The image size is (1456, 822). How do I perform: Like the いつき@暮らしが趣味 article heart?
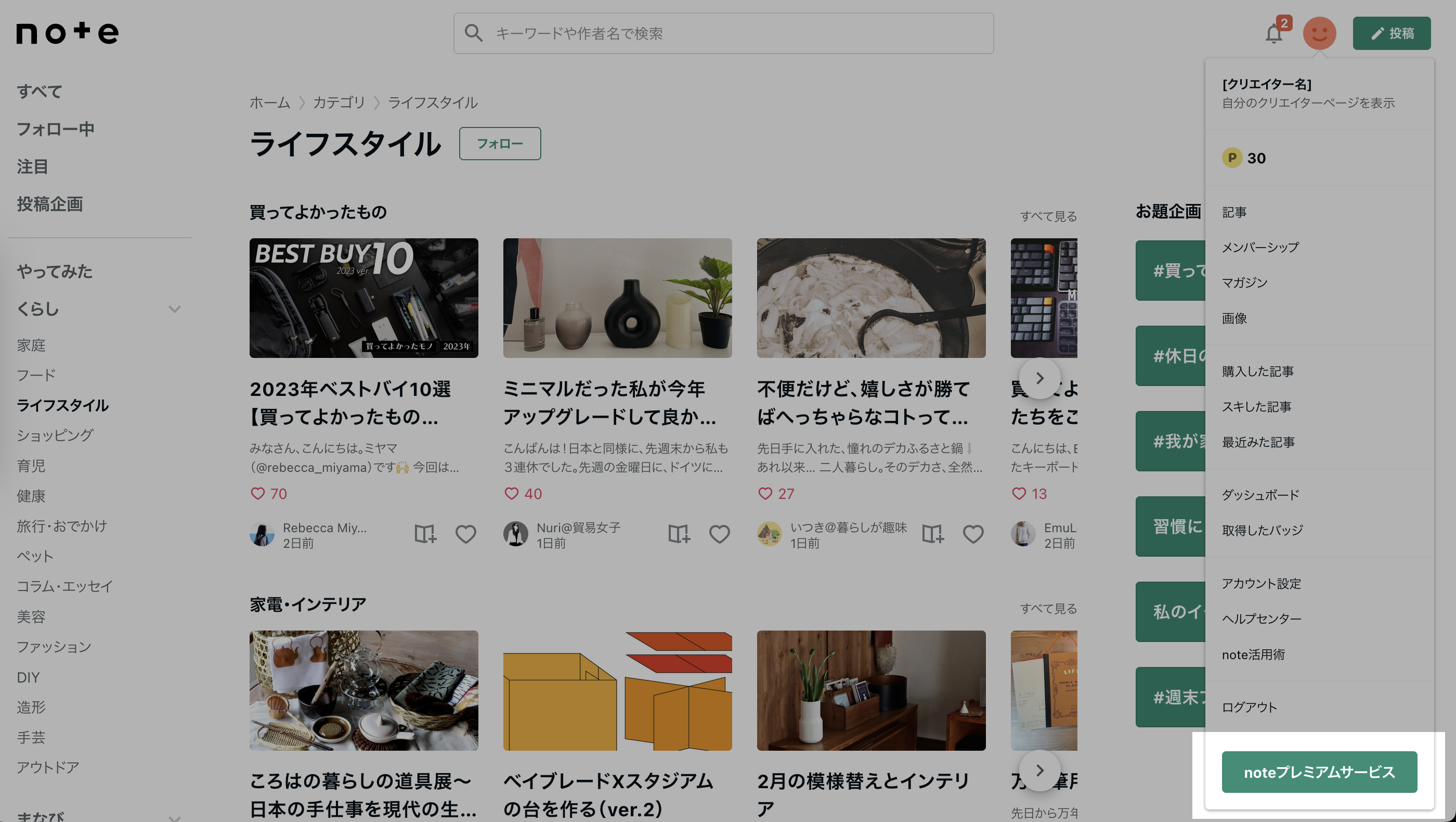[973, 534]
